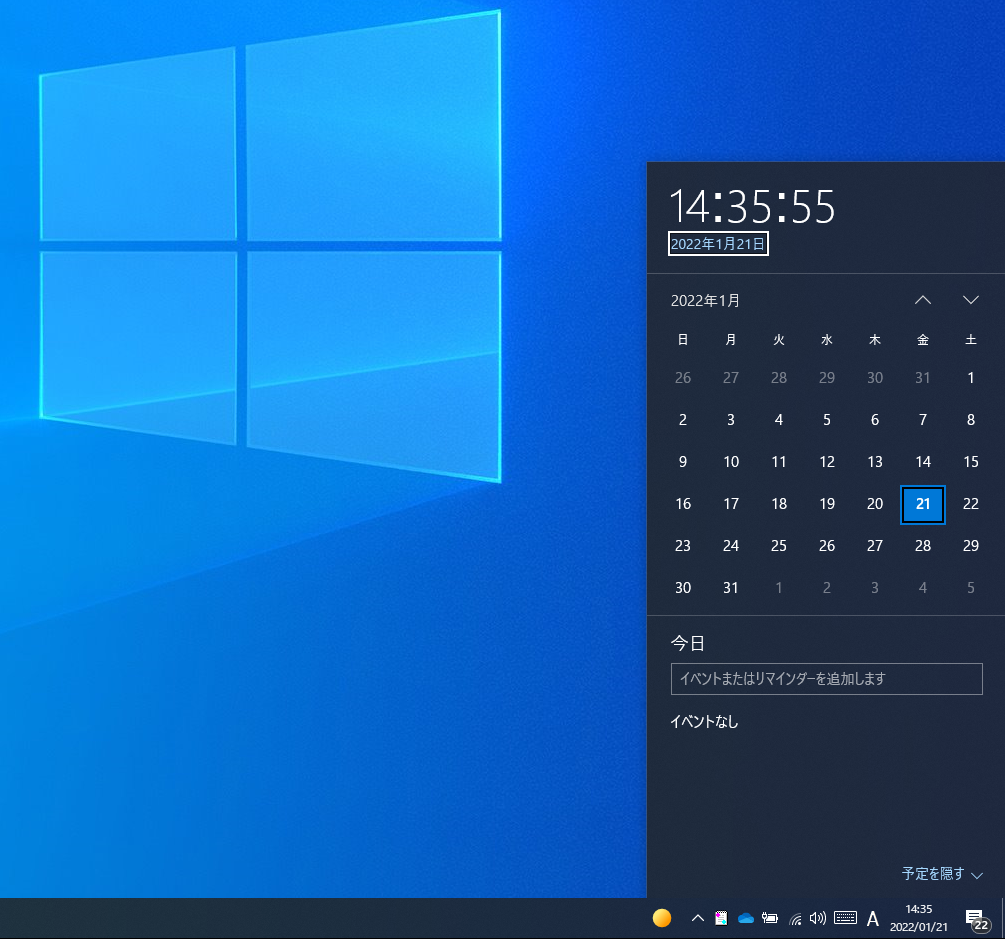This screenshot has width=1005, height=939.
Task: Select January 18 in the calendar
Action: [779, 504]
